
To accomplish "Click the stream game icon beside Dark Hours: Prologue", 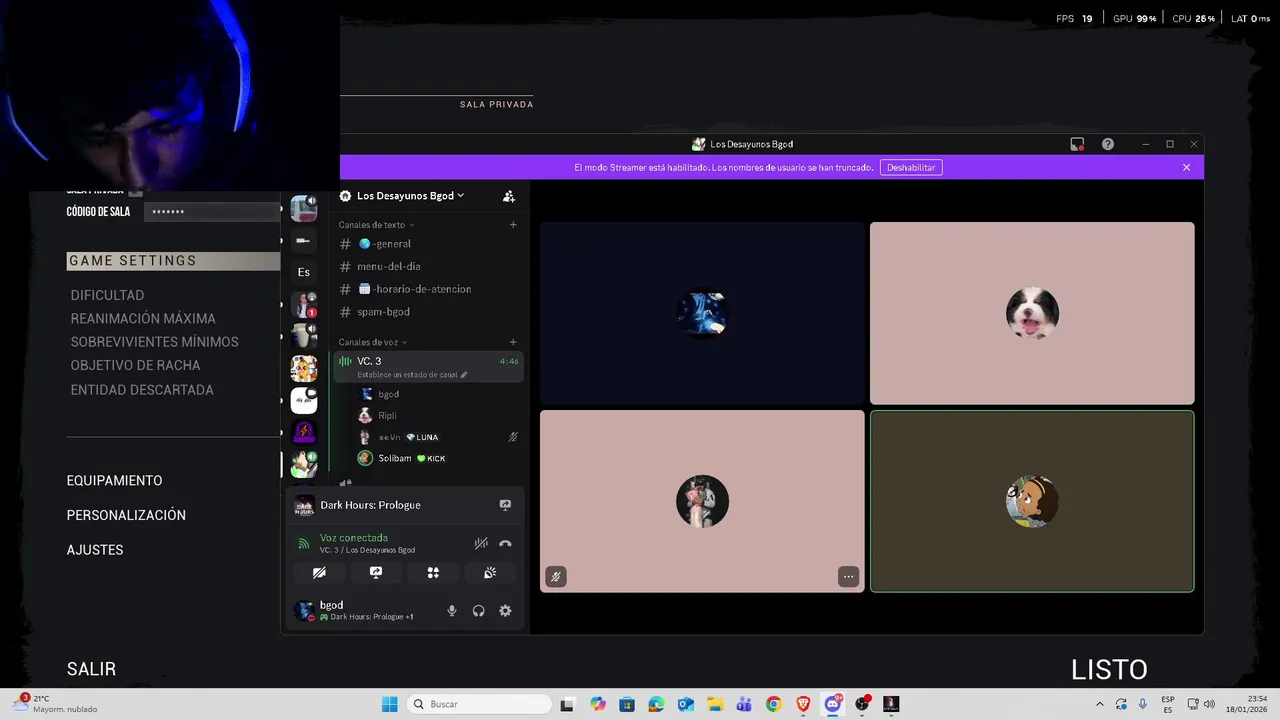I will [505, 505].
